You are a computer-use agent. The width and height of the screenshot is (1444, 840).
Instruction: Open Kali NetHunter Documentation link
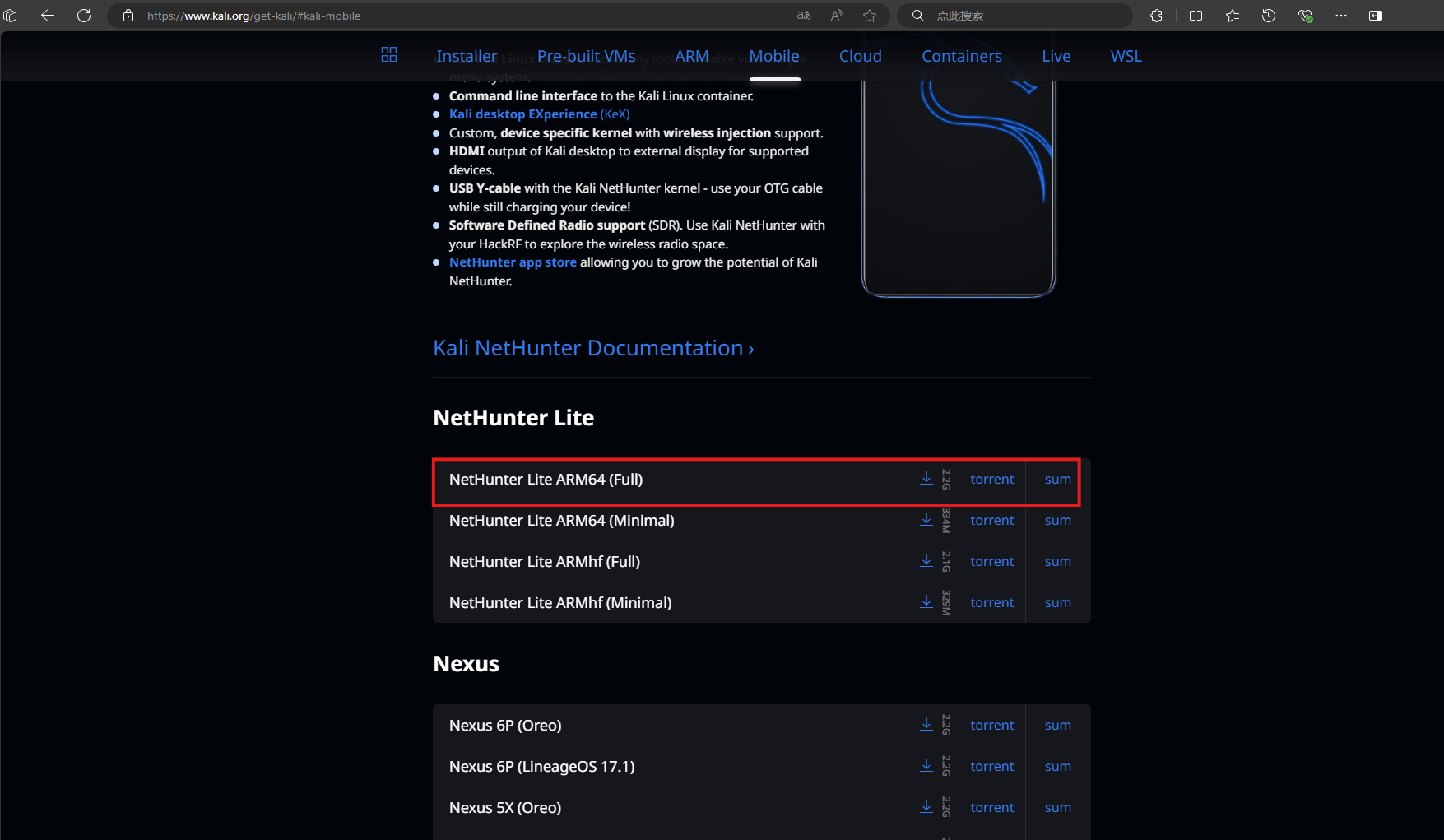pyautogui.click(x=593, y=348)
